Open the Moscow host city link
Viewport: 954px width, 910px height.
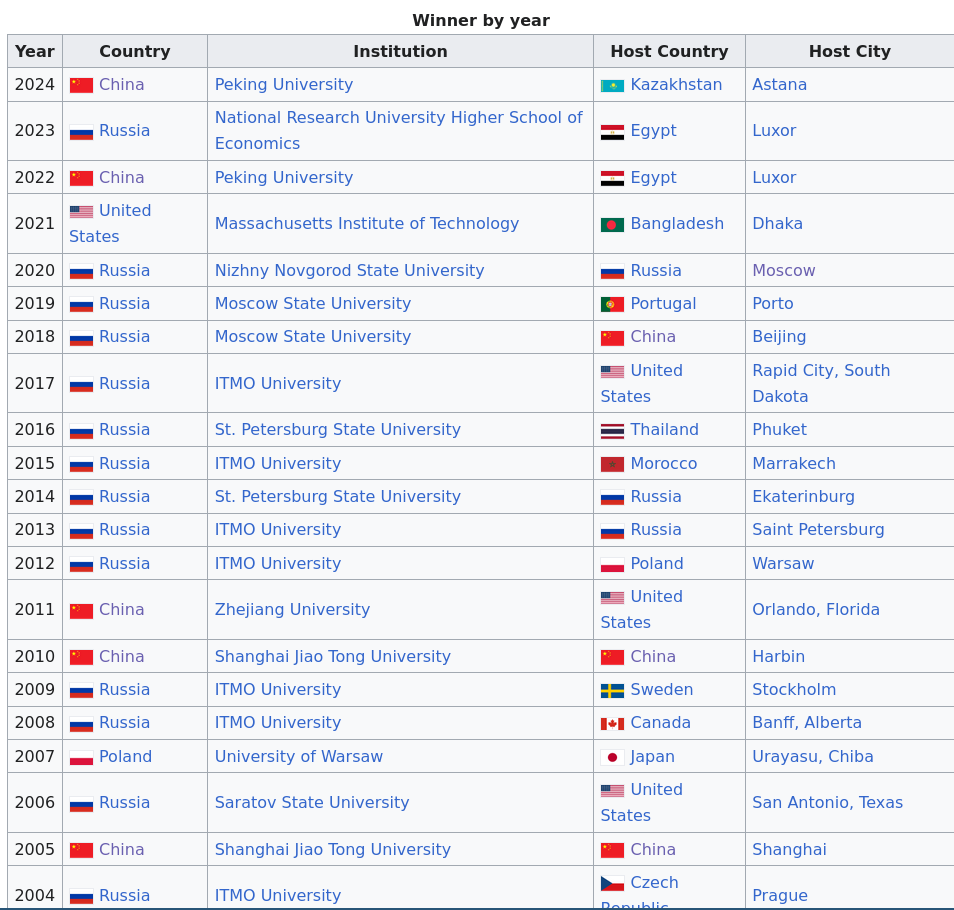click(x=784, y=271)
